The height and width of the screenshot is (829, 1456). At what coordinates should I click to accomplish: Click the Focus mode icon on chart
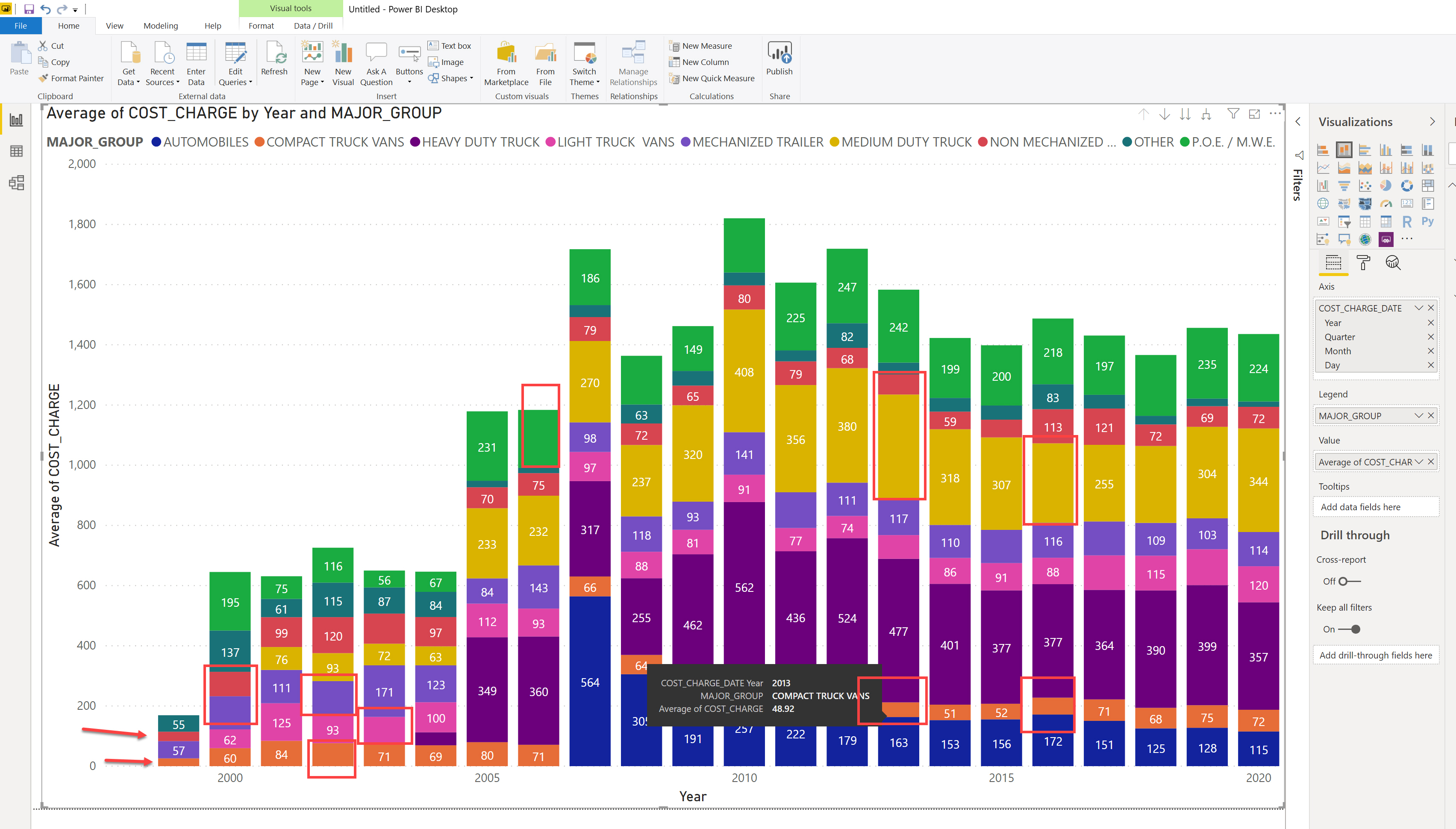point(1254,114)
